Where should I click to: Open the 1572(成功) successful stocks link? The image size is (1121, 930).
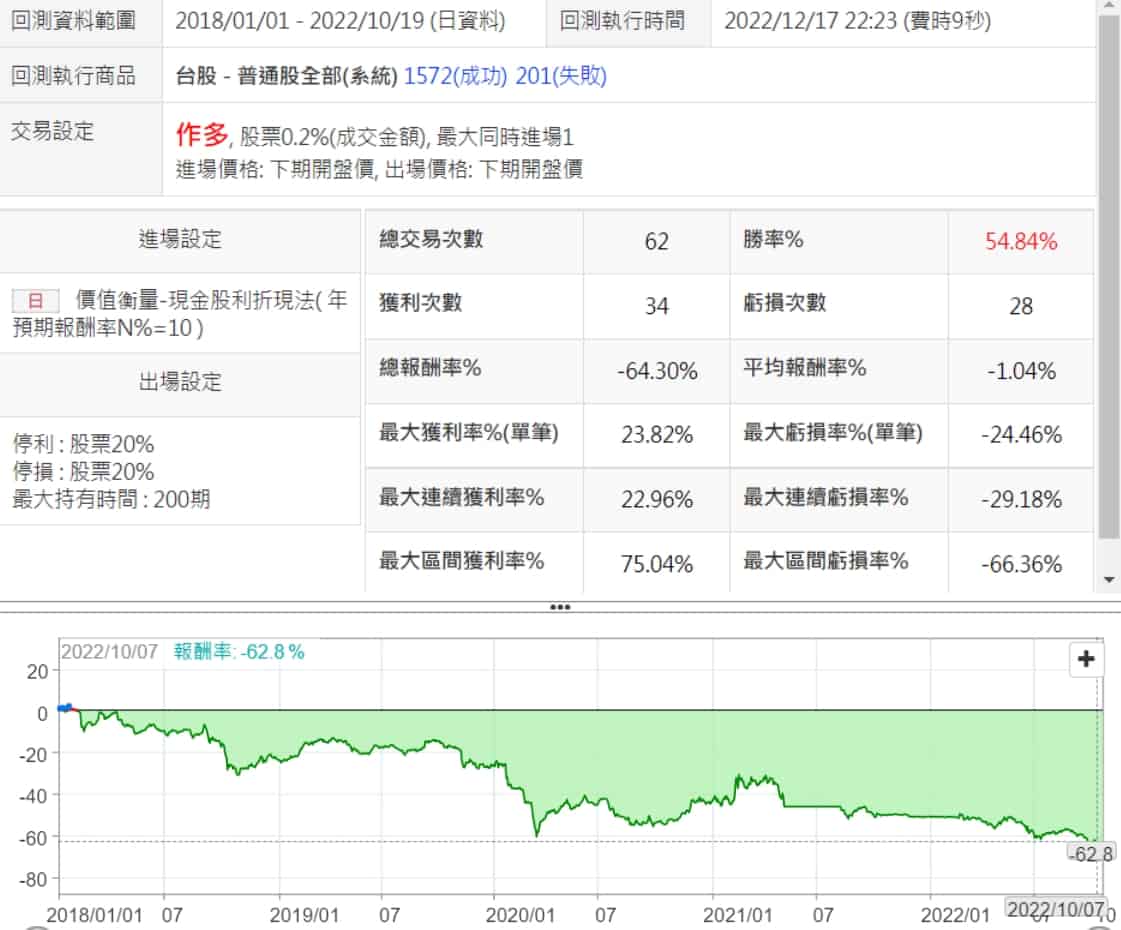click(x=455, y=75)
